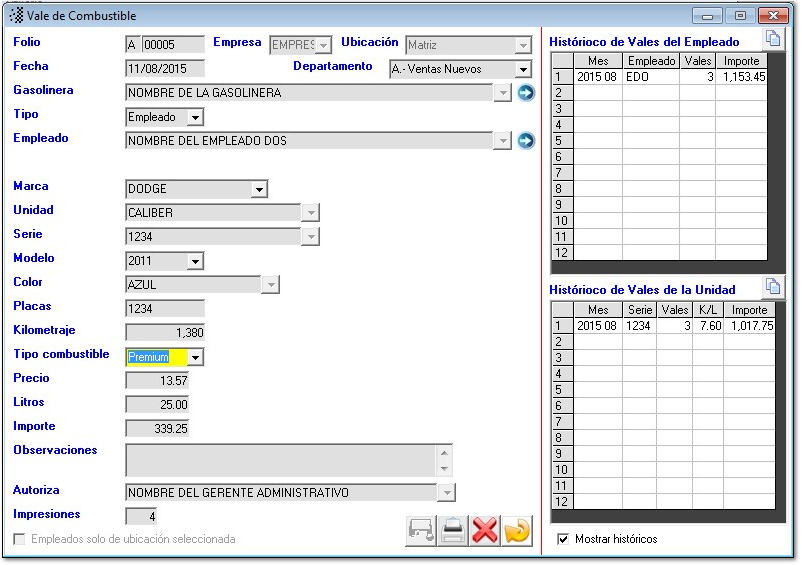Click the red X cancel icon
The width and height of the screenshot is (802, 565).
pyautogui.click(x=484, y=531)
